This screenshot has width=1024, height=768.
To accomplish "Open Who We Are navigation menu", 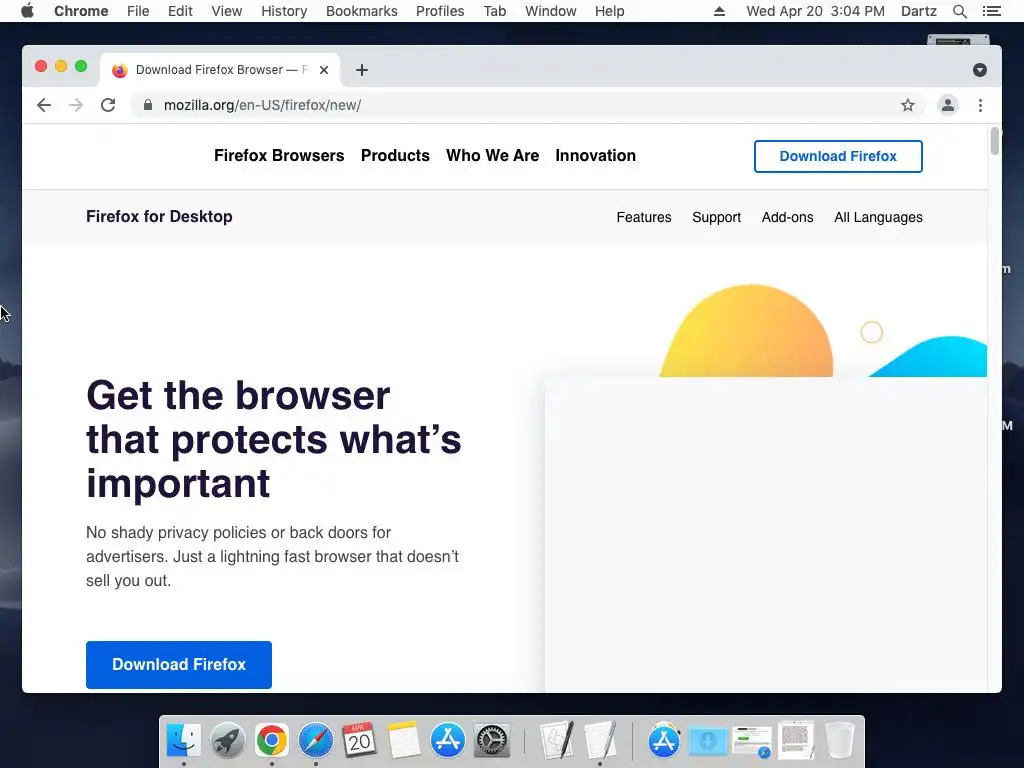I will (492, 155).
